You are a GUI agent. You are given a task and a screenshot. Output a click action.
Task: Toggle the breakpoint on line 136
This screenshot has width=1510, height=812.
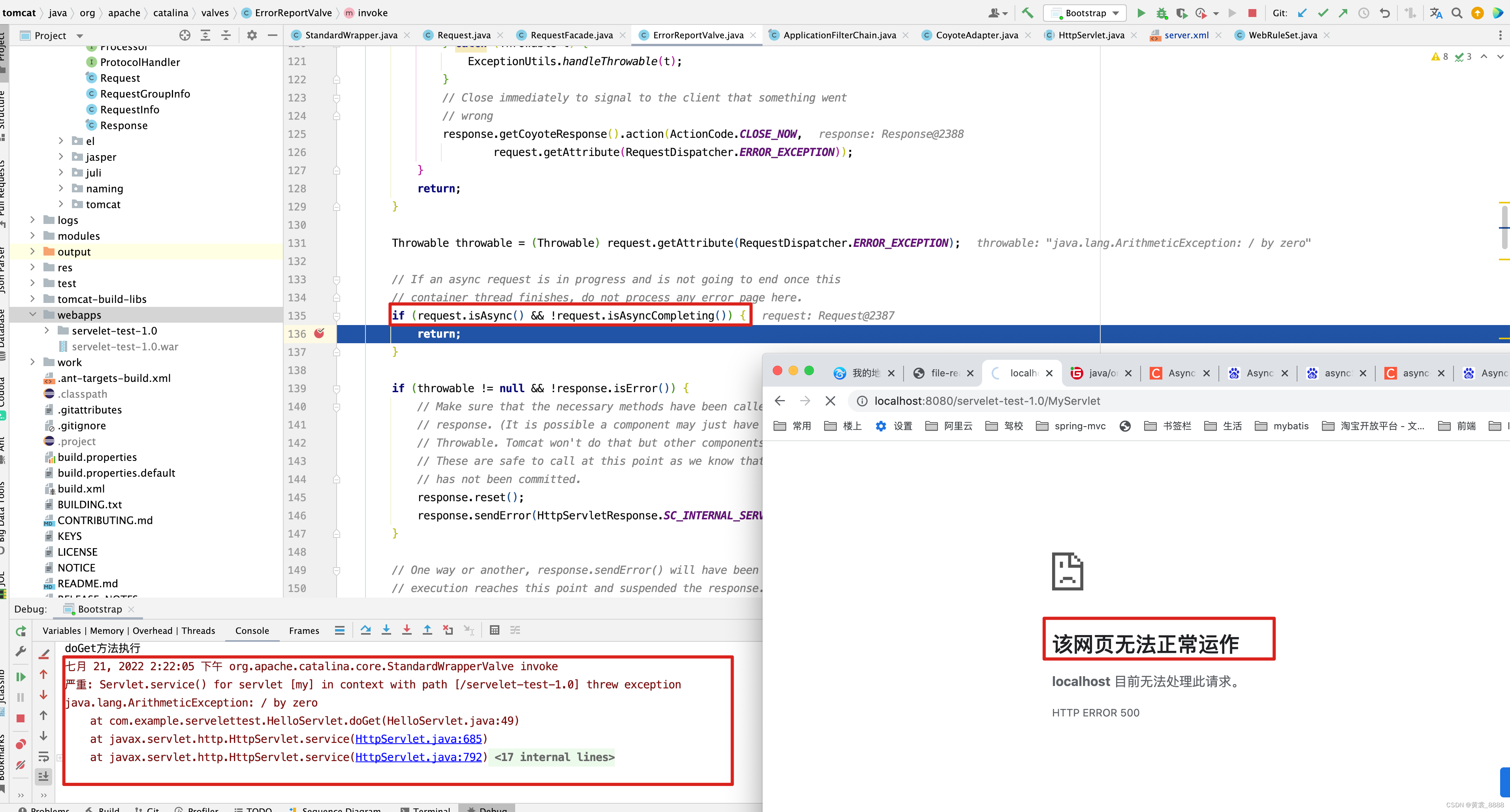coord(319,333)
